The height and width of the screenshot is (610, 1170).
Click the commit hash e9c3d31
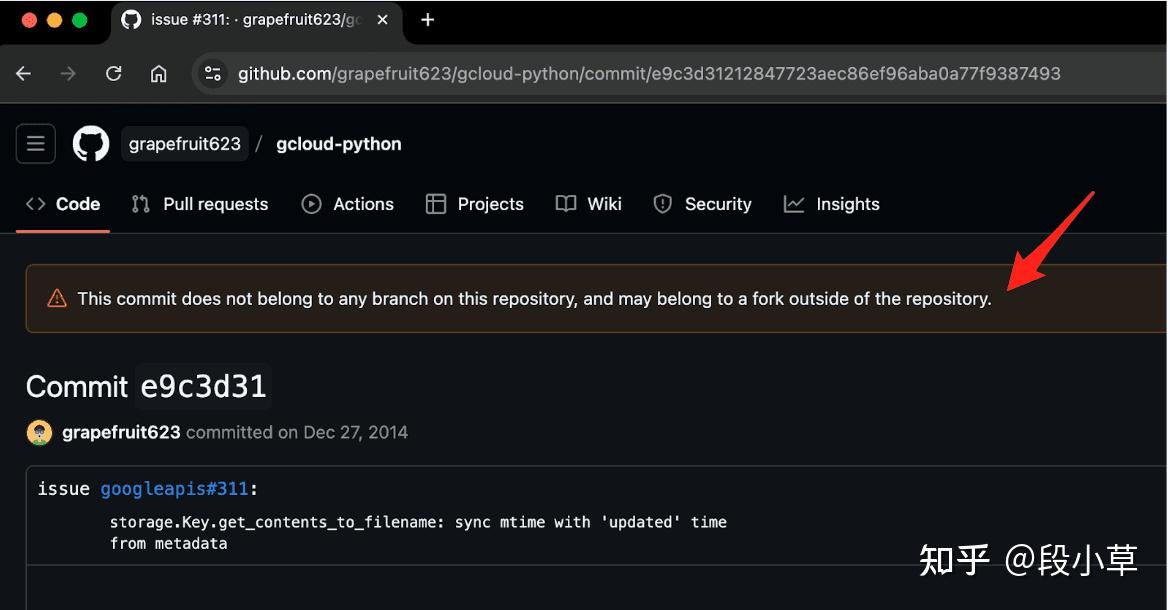pyautogui.click(x=203, y=386)
